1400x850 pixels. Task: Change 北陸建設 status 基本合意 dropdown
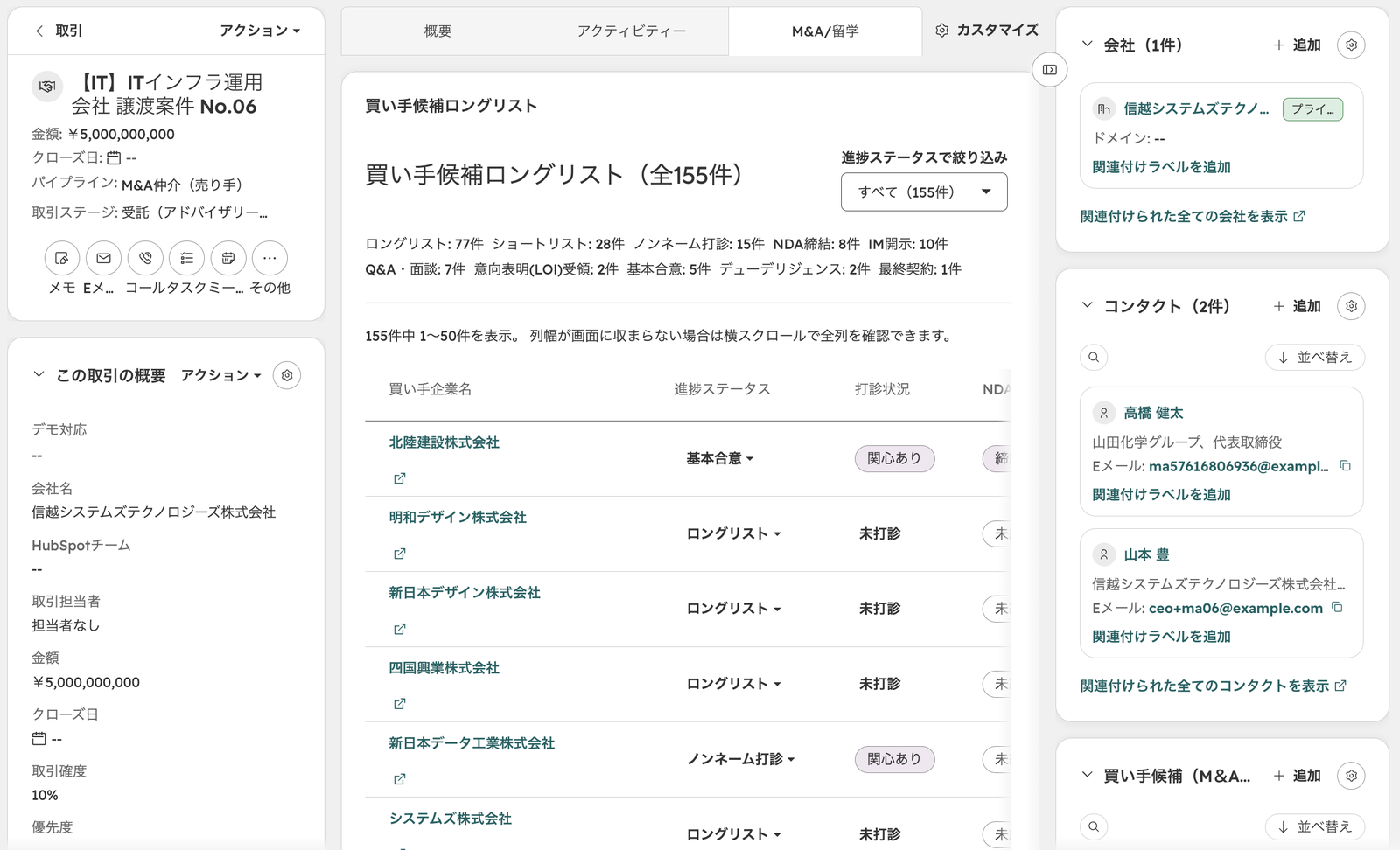pyautogui.click(x=719, y=458)
